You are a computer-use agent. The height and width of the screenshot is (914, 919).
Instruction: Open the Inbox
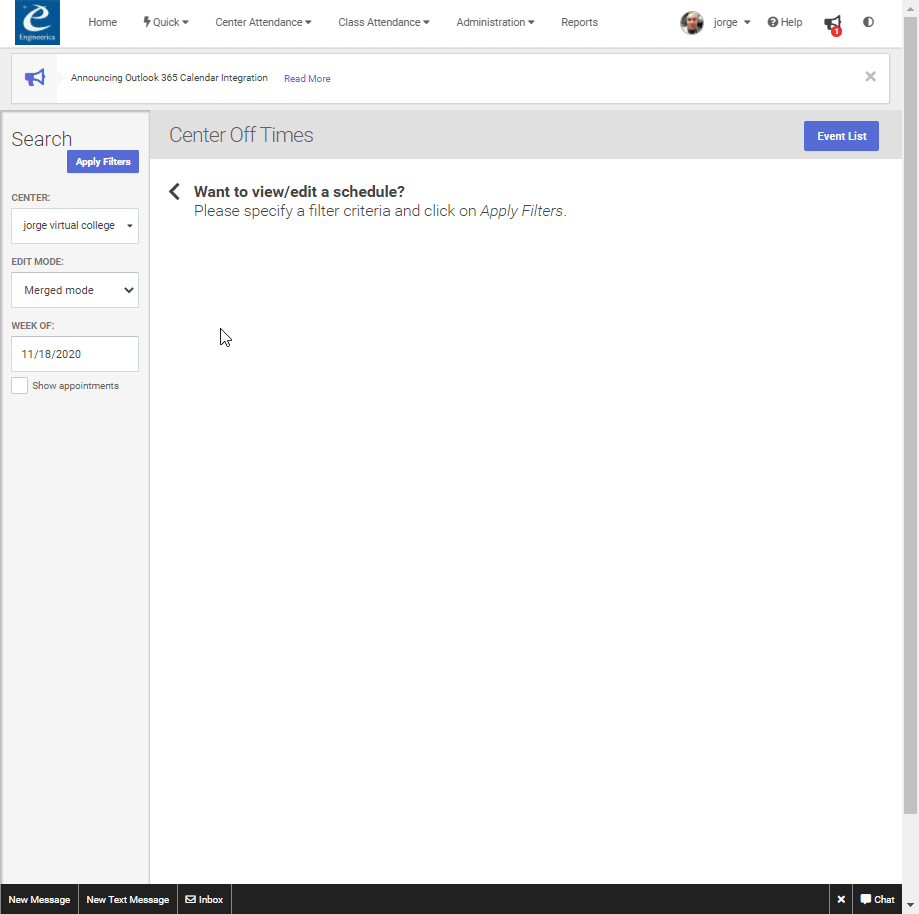[204, 899]
